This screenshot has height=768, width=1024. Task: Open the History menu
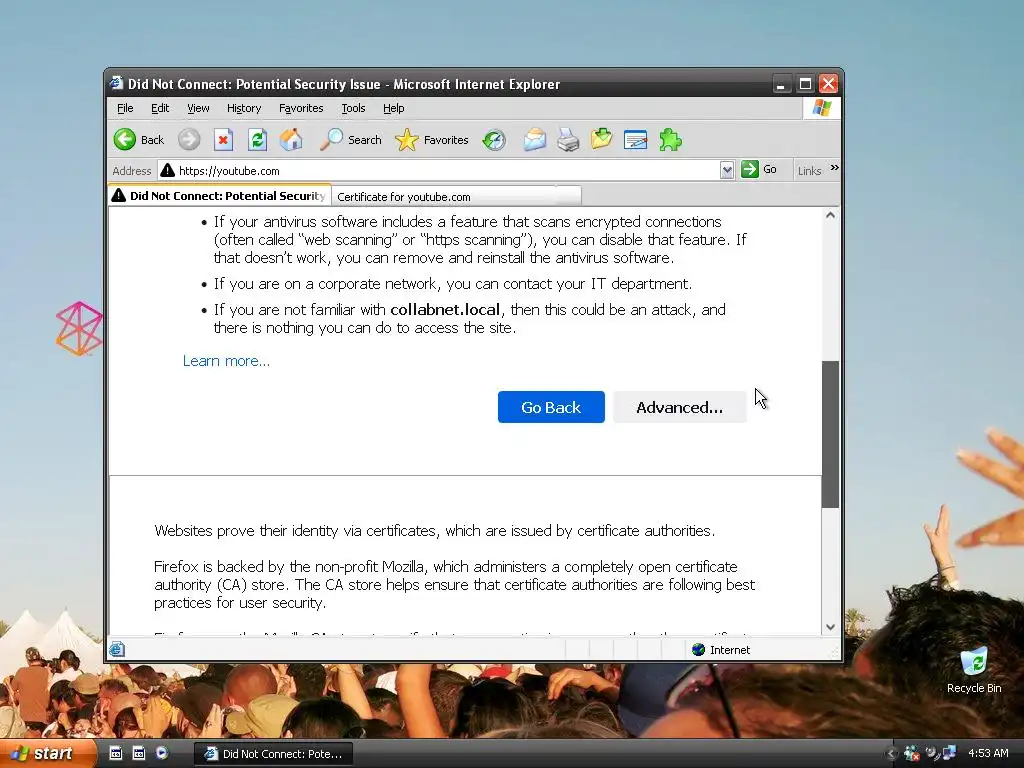click(x=244, y=108)
